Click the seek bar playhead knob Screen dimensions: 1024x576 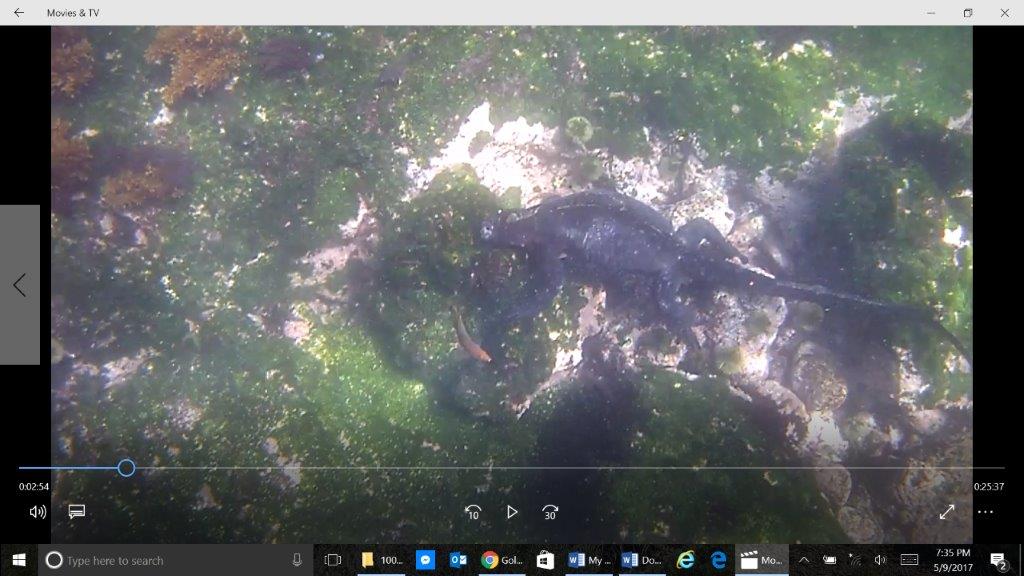pyautogui.click(x=127, y=468)
